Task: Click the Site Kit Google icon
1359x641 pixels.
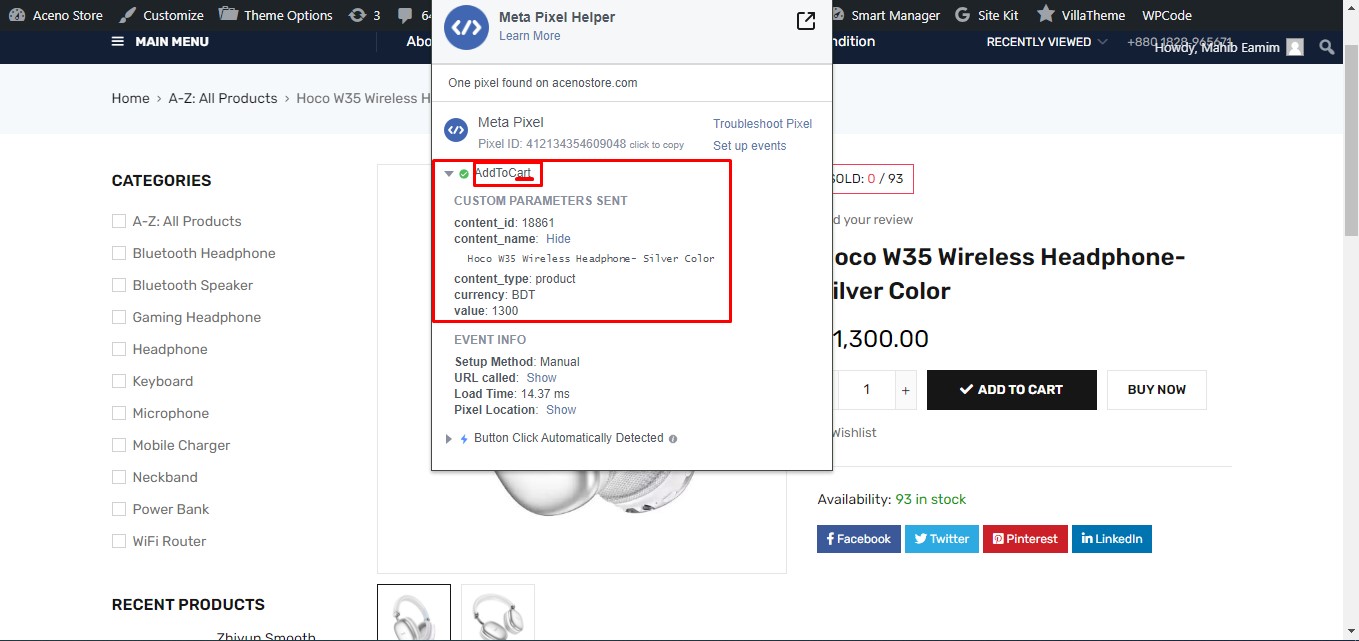Action: tap(962, 15)
